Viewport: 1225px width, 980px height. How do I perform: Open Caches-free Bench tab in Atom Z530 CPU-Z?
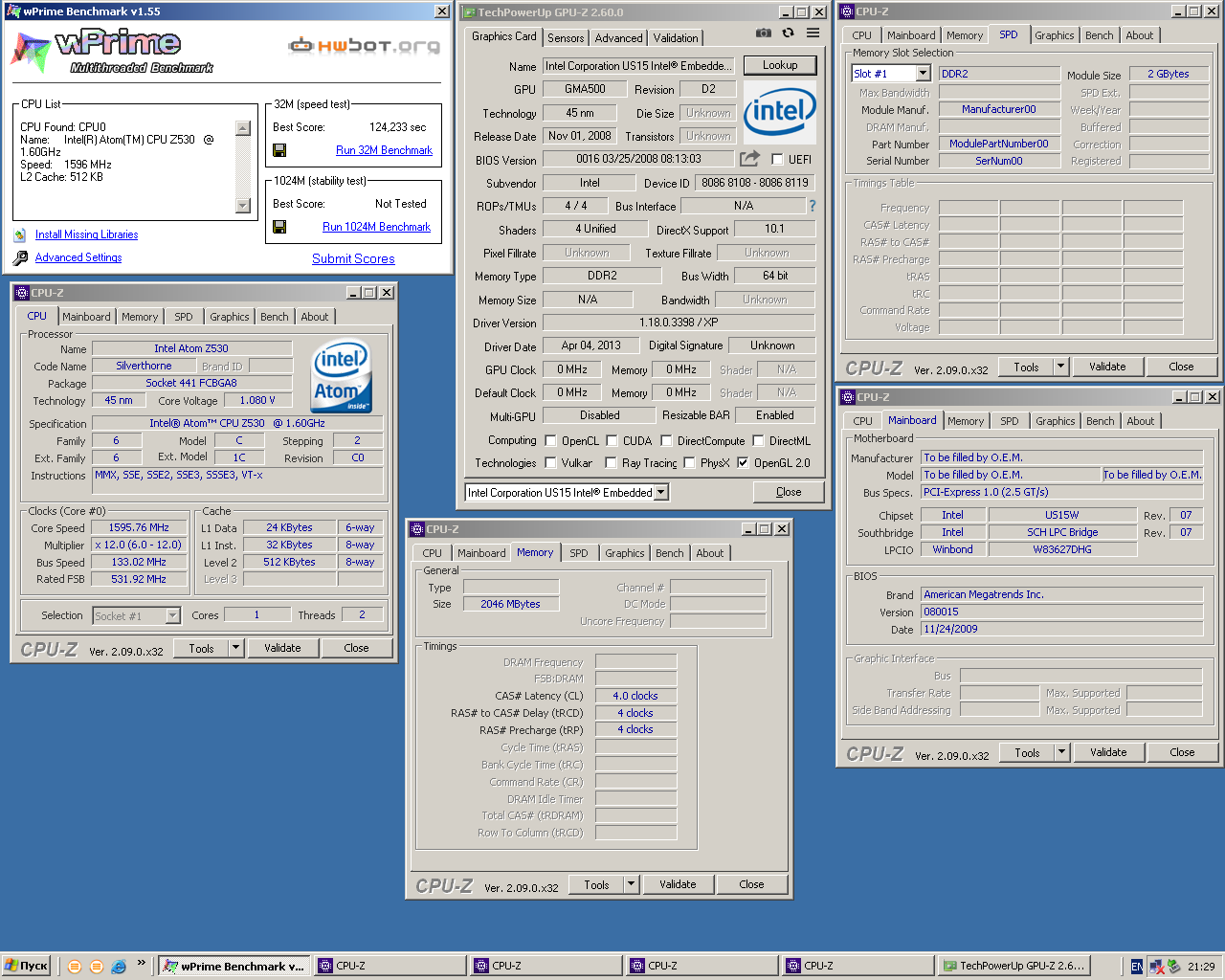(x=274, y=317)
